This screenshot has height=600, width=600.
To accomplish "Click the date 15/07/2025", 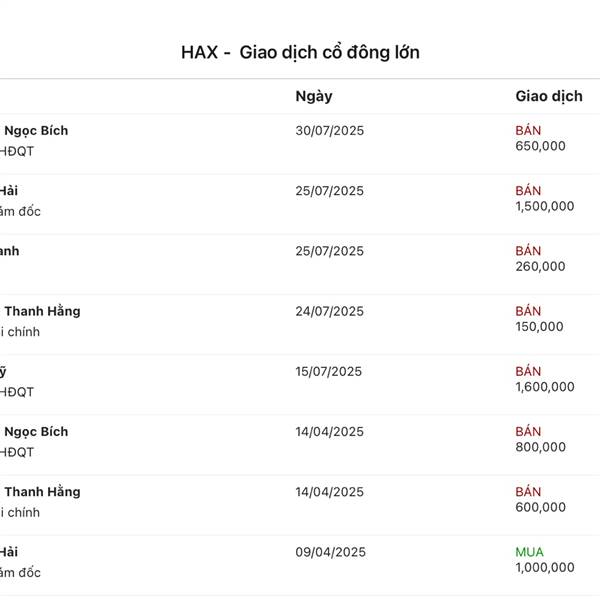I will [x=328, y=372].
